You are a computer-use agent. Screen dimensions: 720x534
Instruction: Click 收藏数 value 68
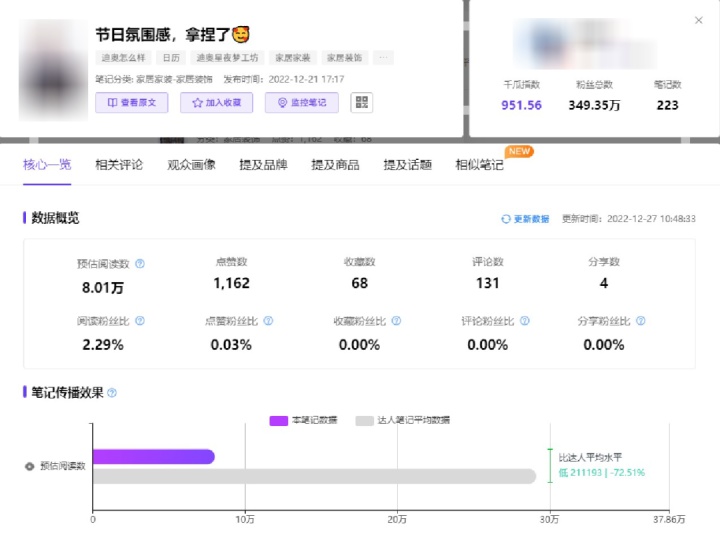(x=360, y=283)
